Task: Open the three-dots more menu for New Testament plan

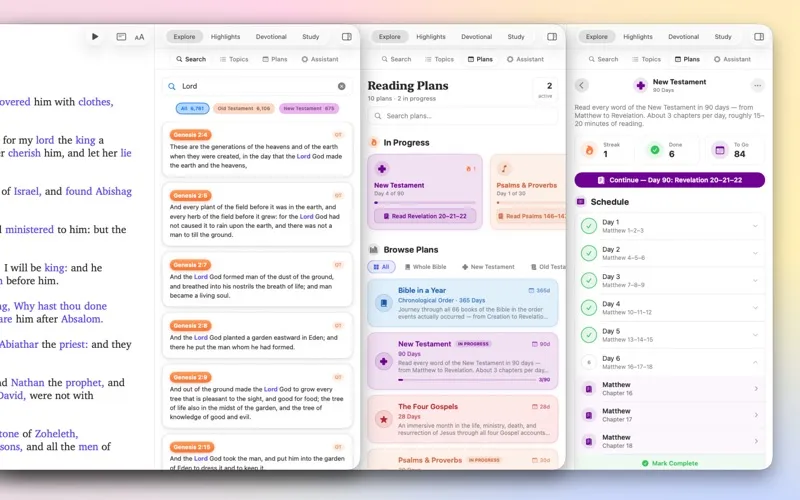Action: click(758, 85)
